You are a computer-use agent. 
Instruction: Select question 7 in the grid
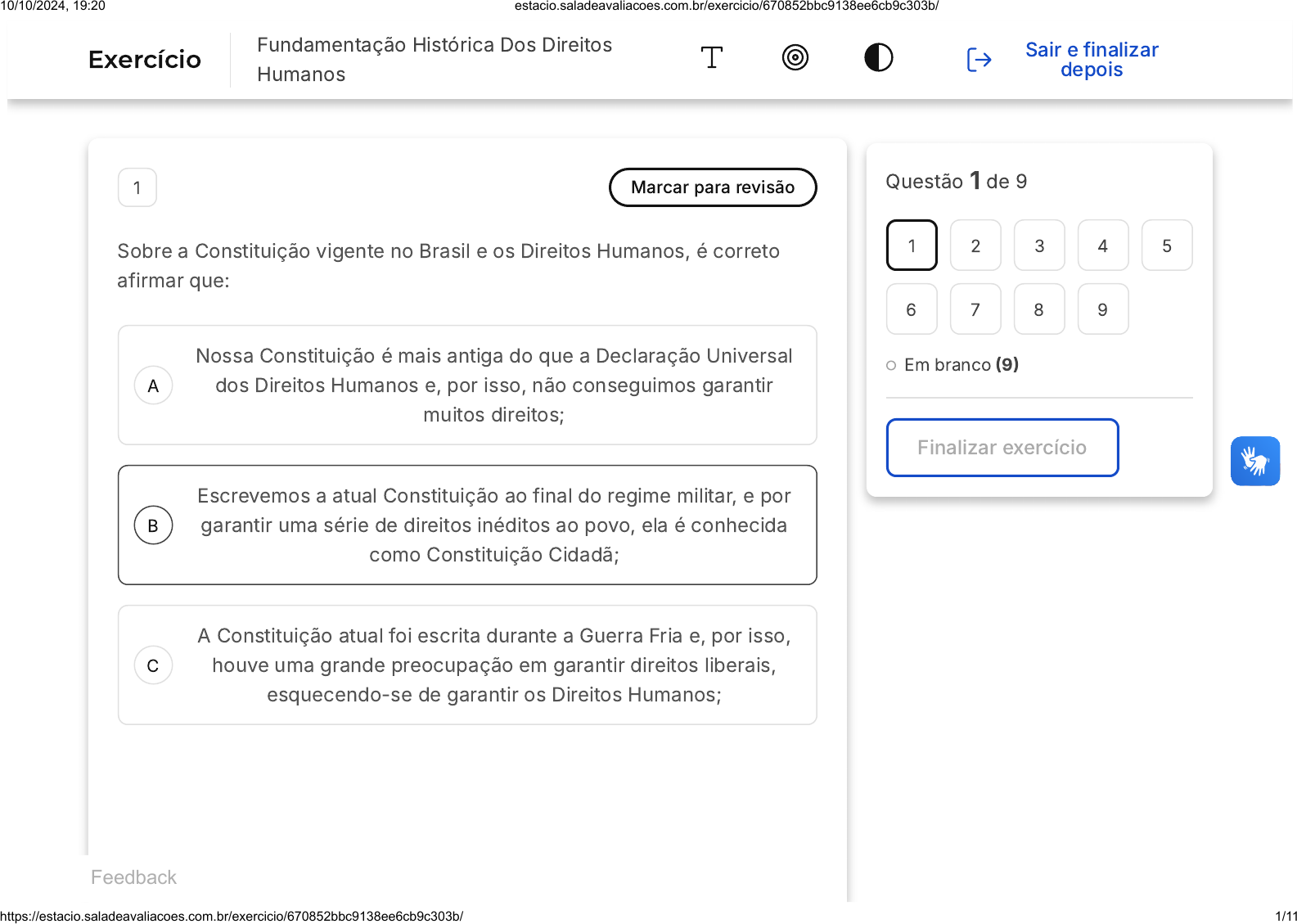(x=975, y=309)
